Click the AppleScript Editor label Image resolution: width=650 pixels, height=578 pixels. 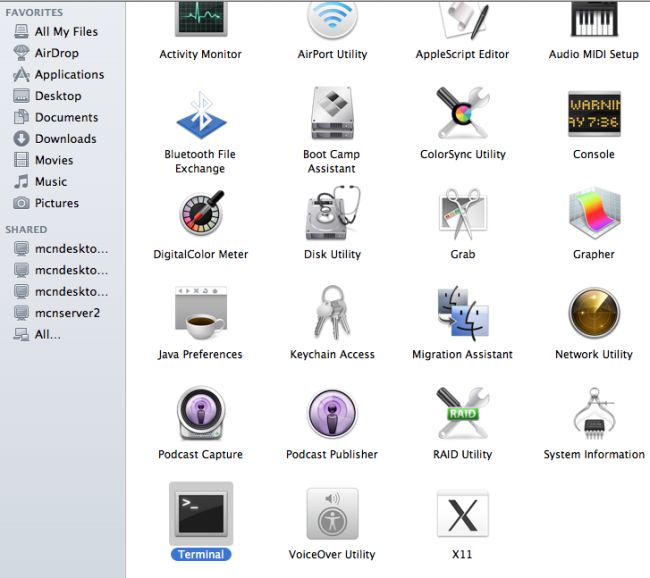point(463,54)
